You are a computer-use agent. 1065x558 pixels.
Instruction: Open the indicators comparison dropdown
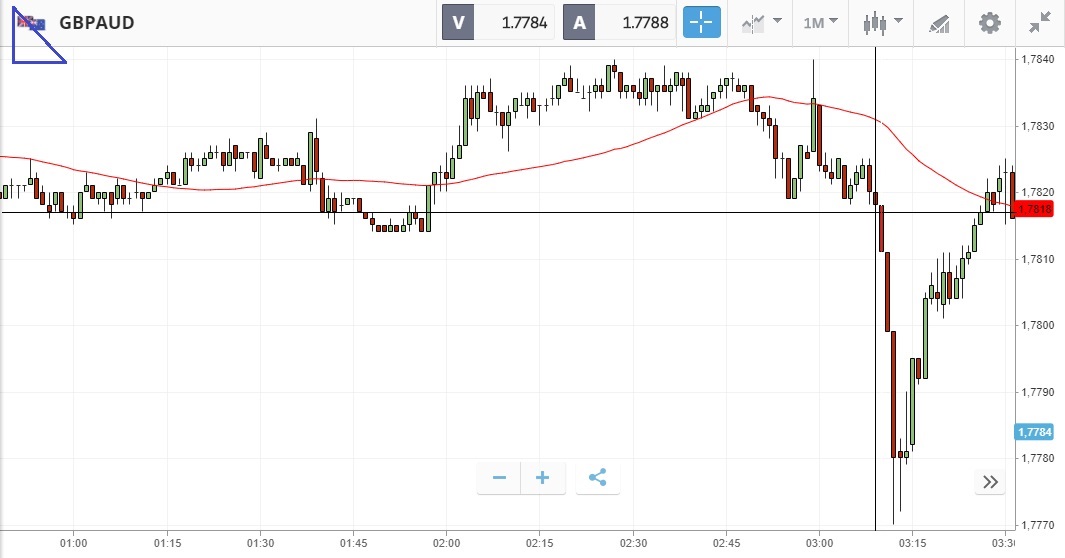click(x=761, y=22)
